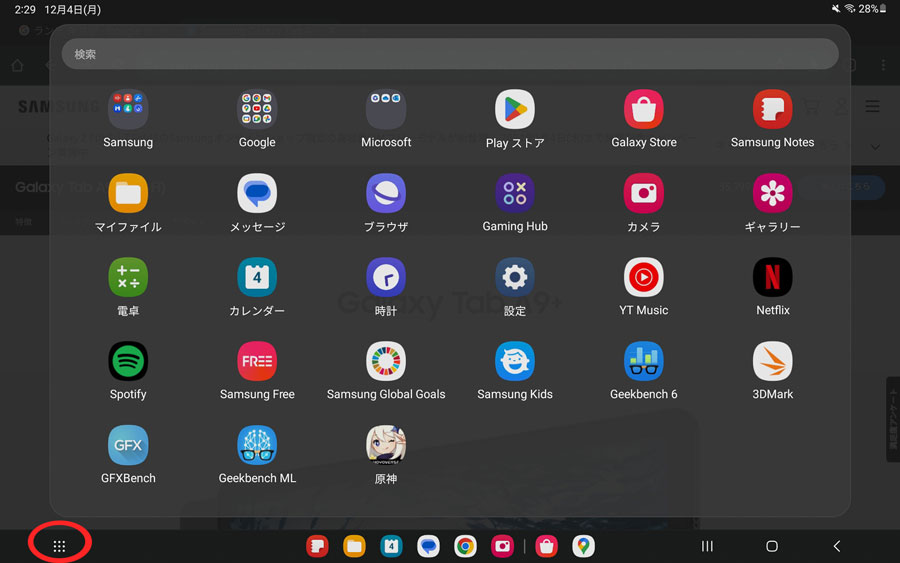
Task: Open ギャラリー app
Action: coord(773,193)
